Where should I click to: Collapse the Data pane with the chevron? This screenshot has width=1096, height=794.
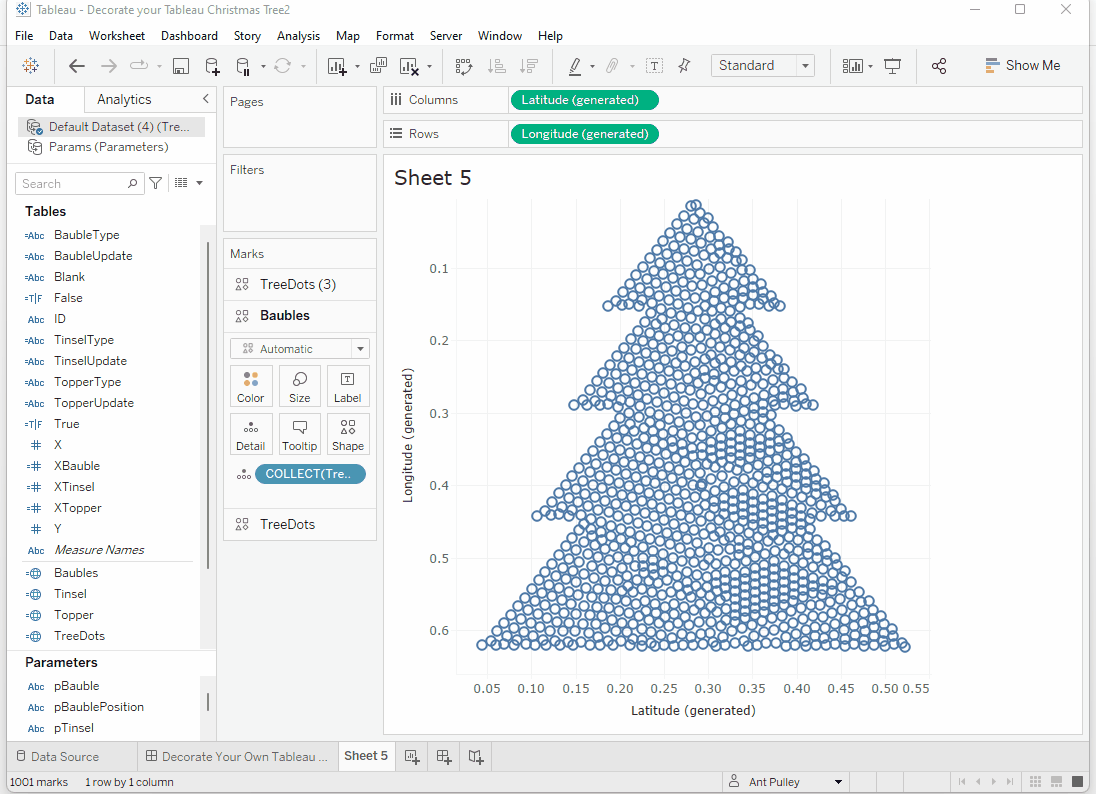point(205,99)
